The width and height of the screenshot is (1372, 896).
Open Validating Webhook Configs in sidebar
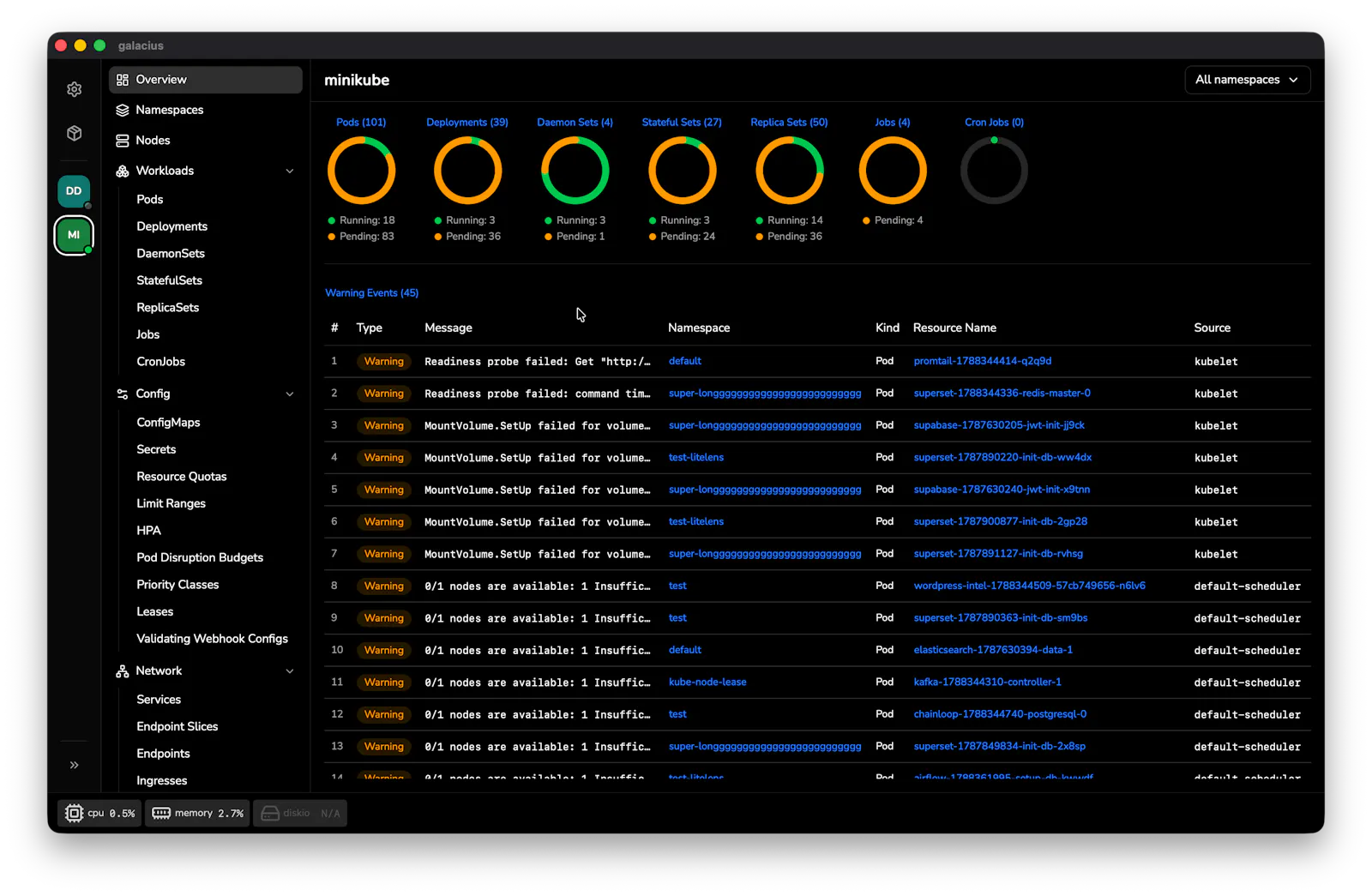click(x=213, y=639)
